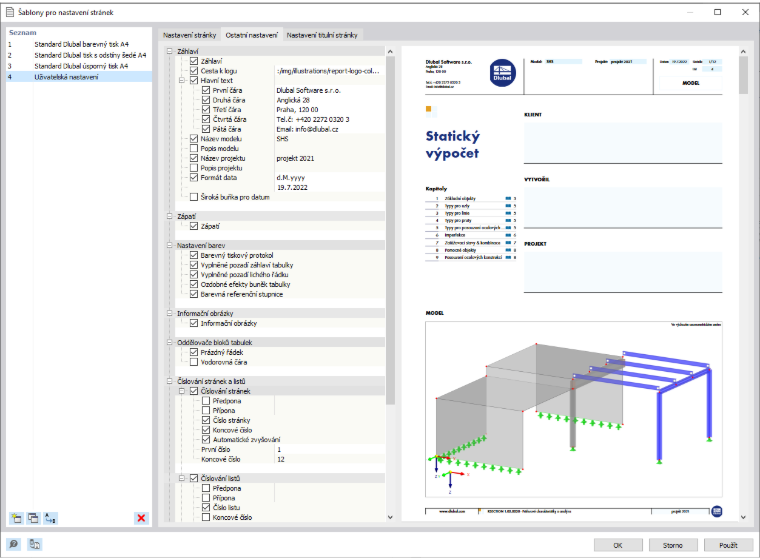Delete selected template with red X
This screenshot has height=560, width=760.
click(x=141, y=518)
